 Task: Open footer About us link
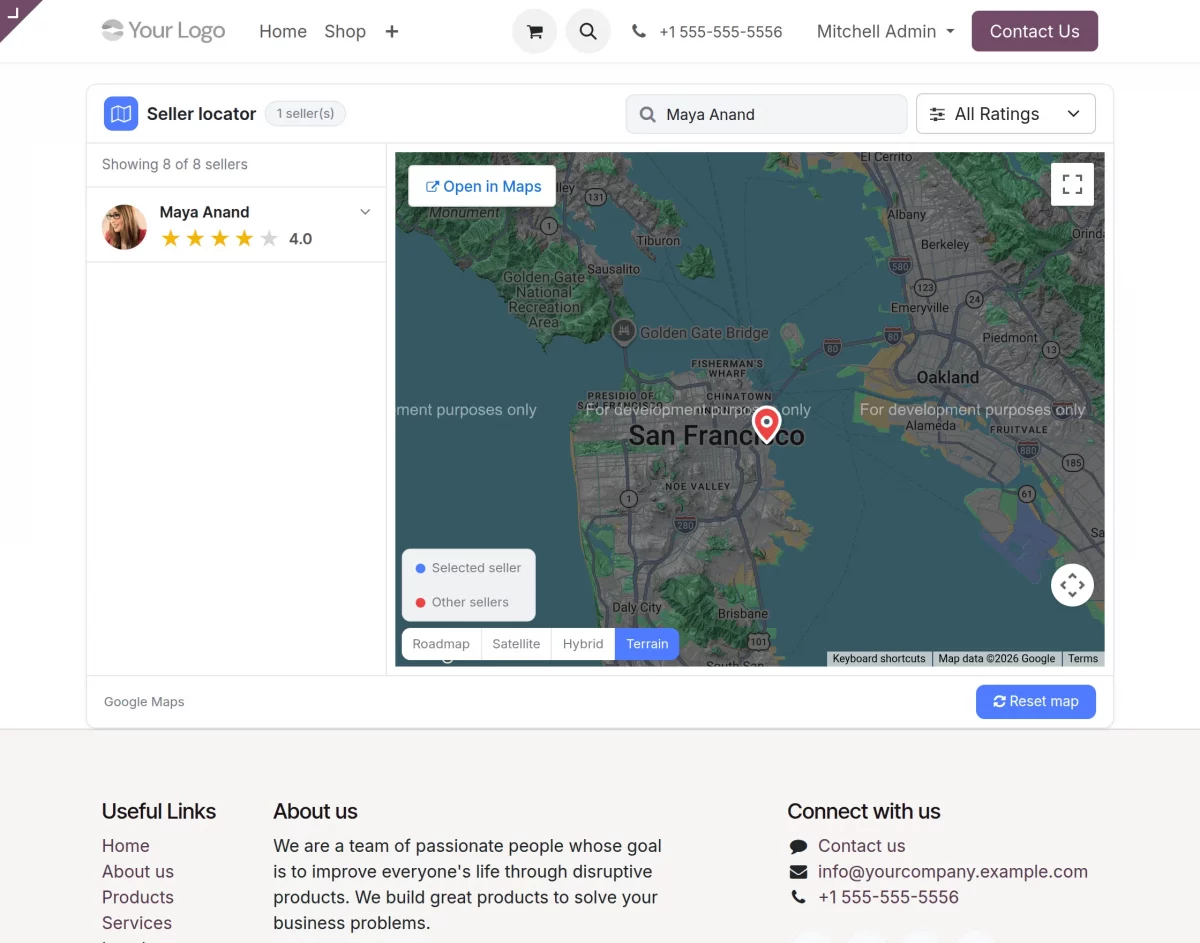click(138, 872)
